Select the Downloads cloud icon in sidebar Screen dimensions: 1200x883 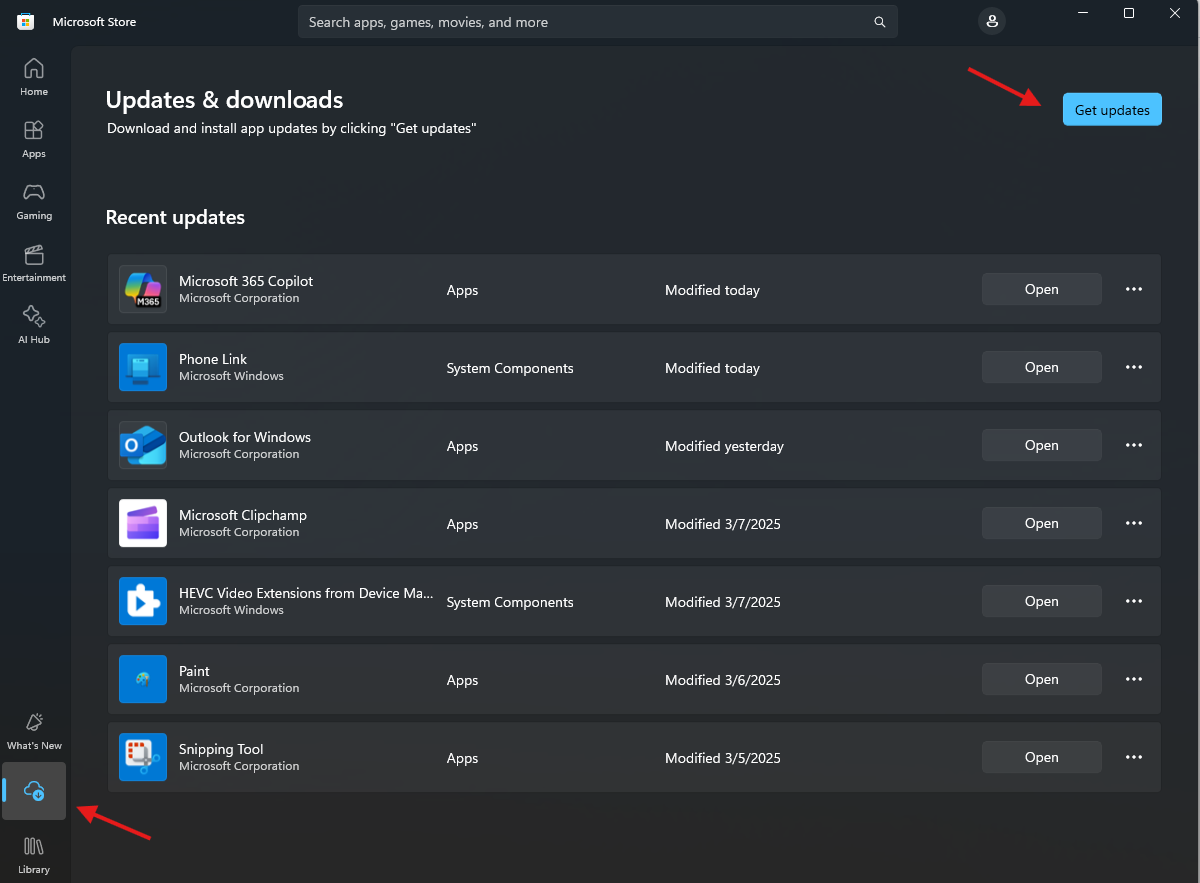click(x=35, y=791)
